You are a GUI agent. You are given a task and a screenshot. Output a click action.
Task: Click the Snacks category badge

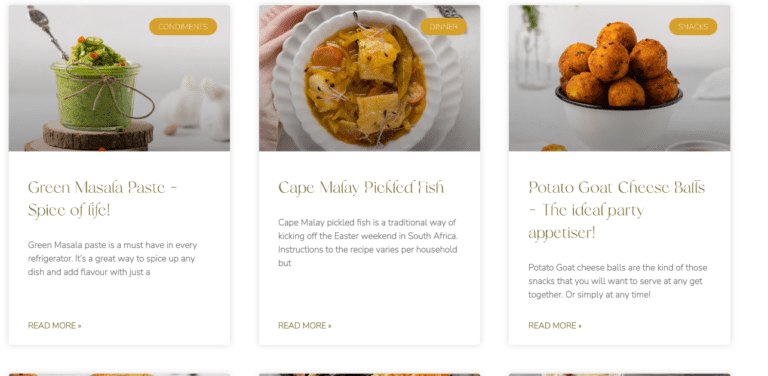point(693,26)
